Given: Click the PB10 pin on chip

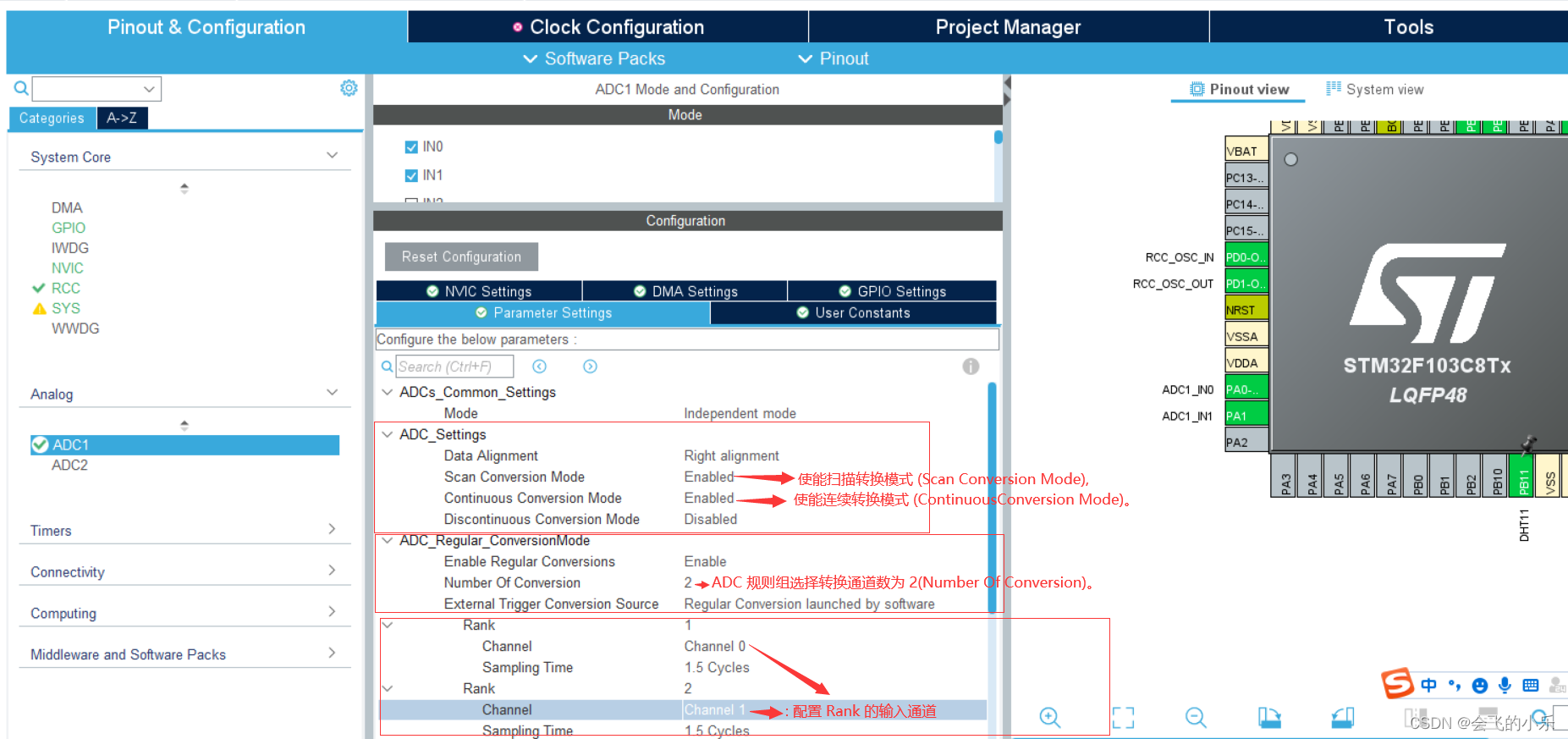Looking at the screenshot, I should click(x=1497, y=475).
